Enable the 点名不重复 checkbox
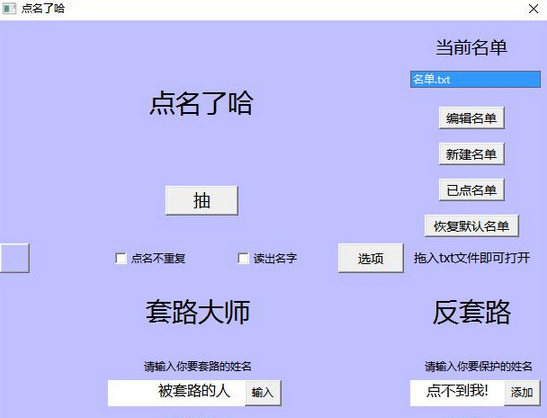The width and height of the screenshot is (547, 418). 121,258
